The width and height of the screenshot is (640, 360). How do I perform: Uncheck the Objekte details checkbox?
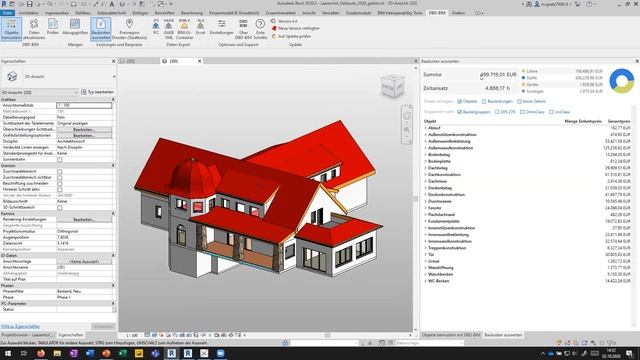tap(460, 101)
